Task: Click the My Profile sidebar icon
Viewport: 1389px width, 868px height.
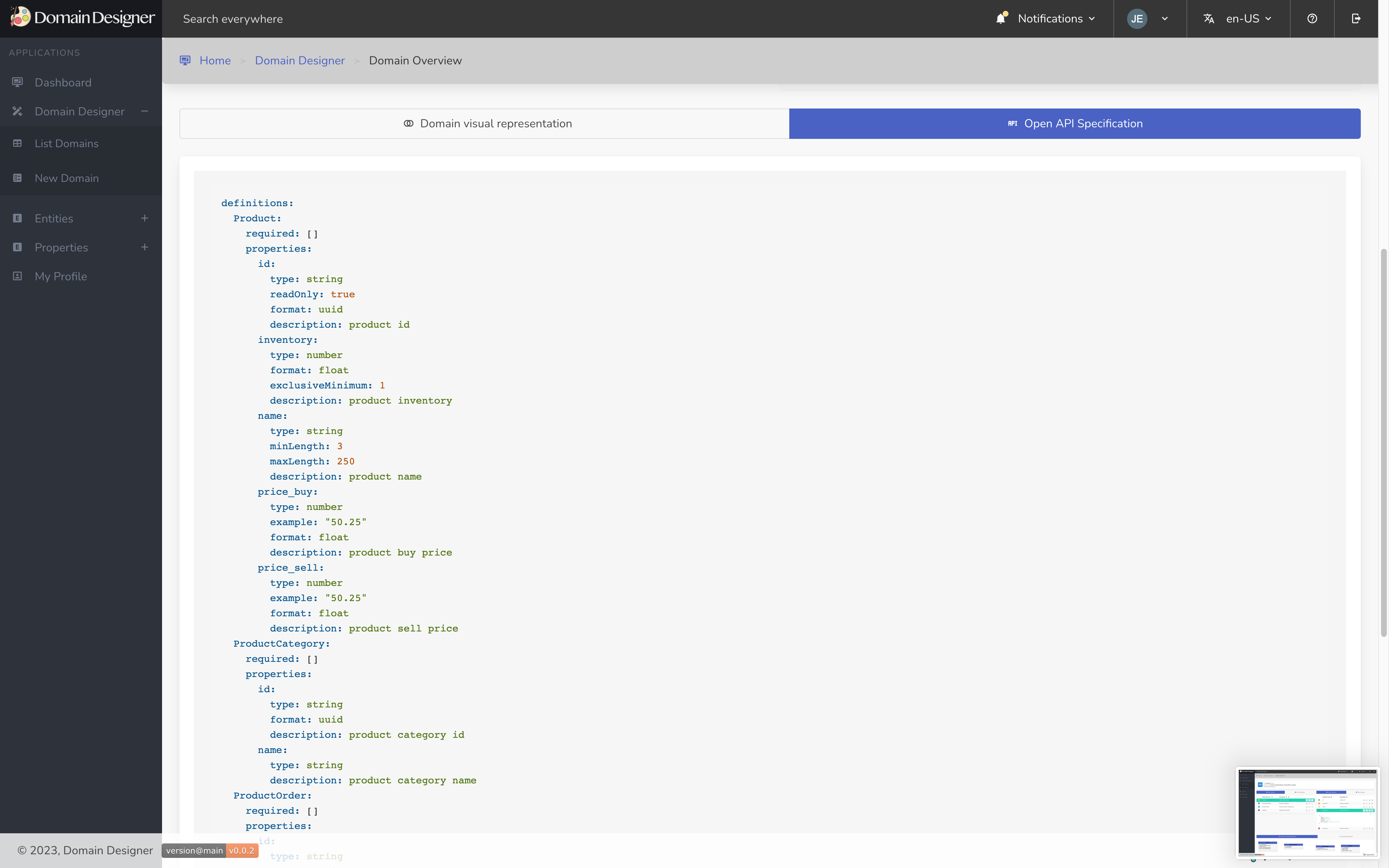Action: click(x=18, y=276)
